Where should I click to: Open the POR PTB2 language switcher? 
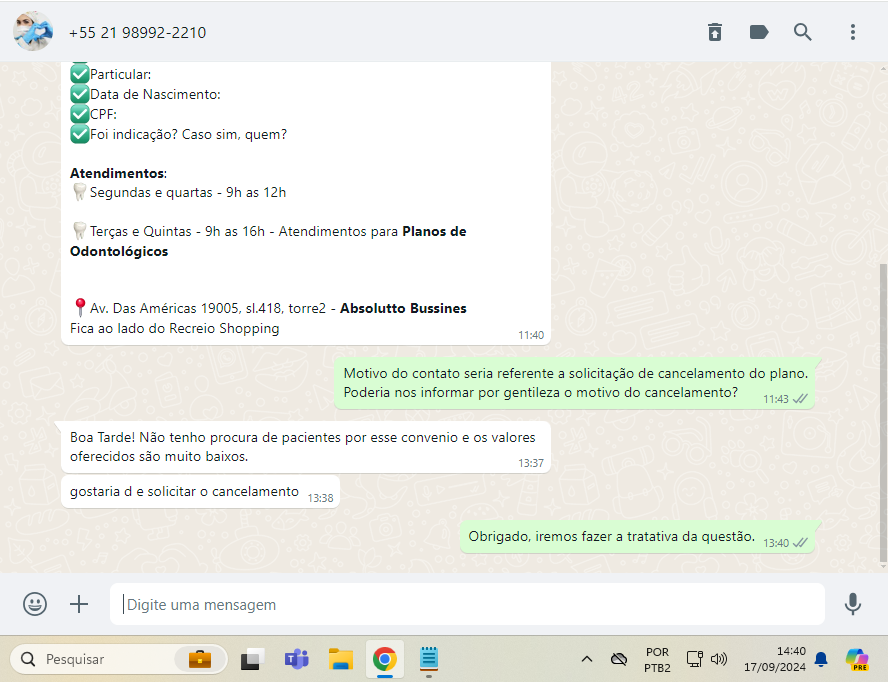point(657,659)
